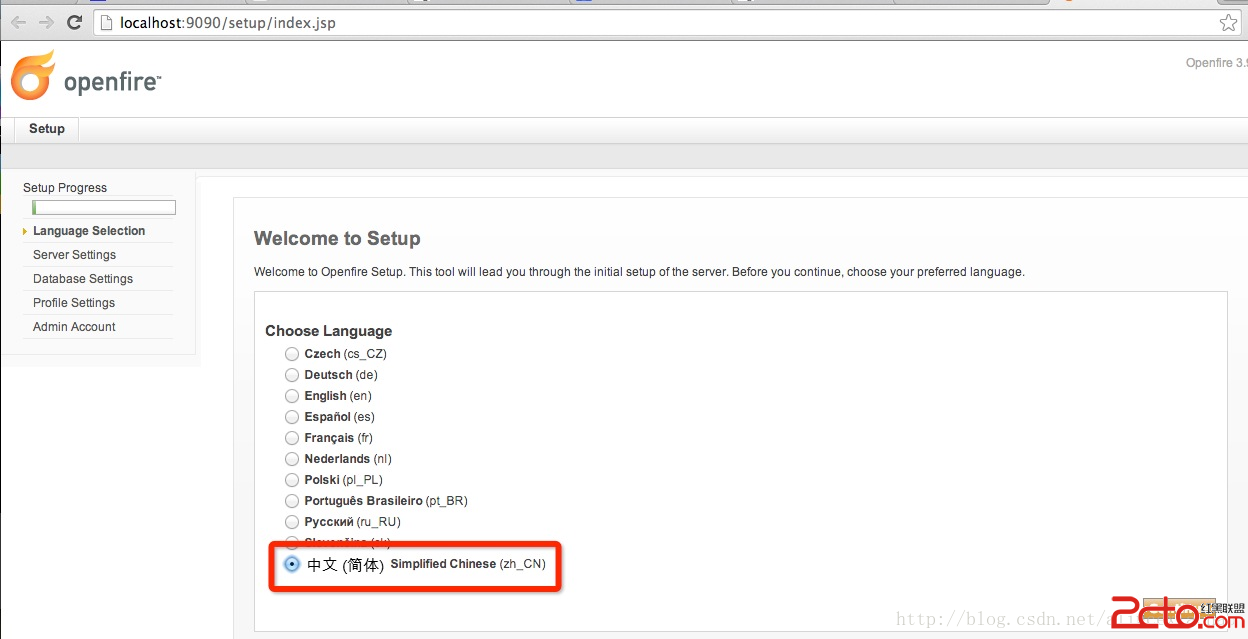Viewport: 1248px width, 639px height.
Task: Click the Openfire flame logo
Action: (x=32, y=76)
